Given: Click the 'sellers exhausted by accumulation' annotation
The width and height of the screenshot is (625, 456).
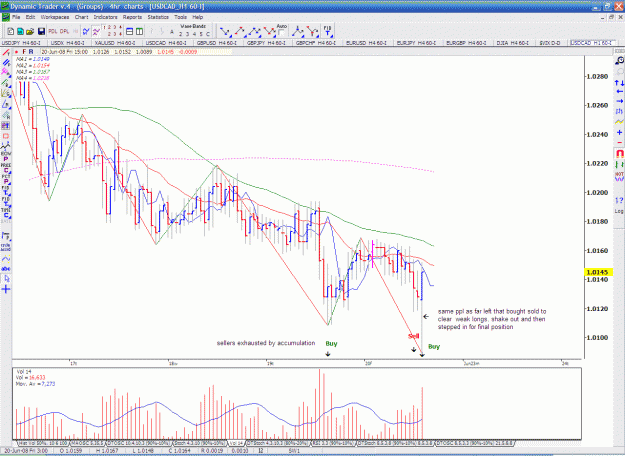Looking at the screenshot, I should [x=266, y=343].
